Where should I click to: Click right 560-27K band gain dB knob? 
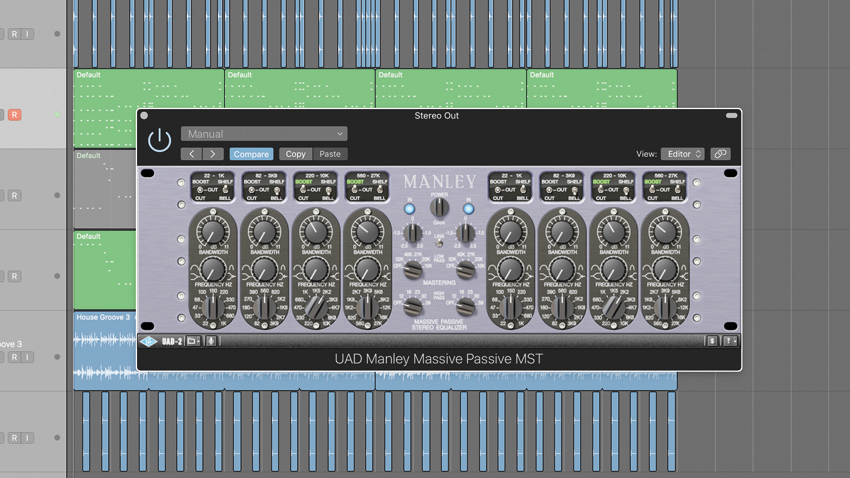pos(665,232)
